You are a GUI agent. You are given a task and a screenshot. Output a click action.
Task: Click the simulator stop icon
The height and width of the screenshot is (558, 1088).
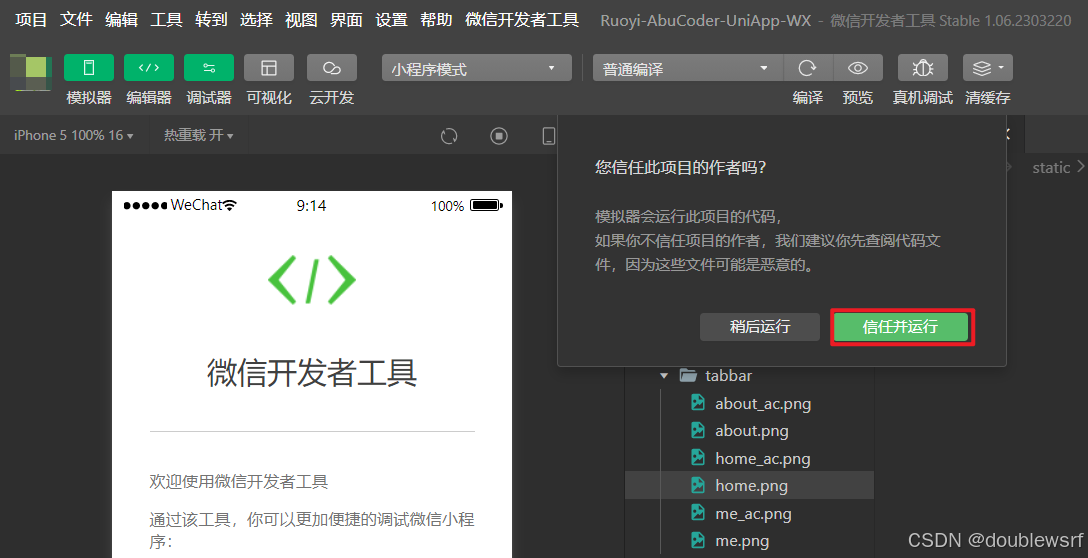click(498, 136)
